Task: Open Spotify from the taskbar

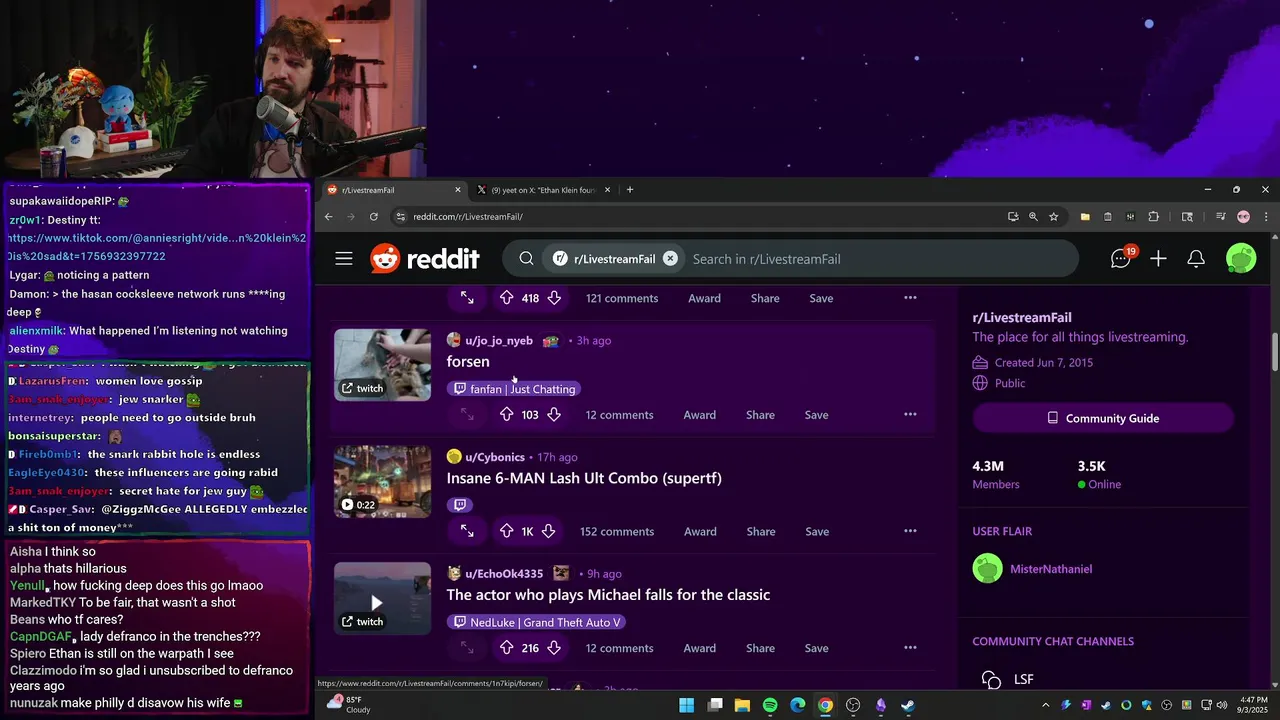Action: [770, 705]
